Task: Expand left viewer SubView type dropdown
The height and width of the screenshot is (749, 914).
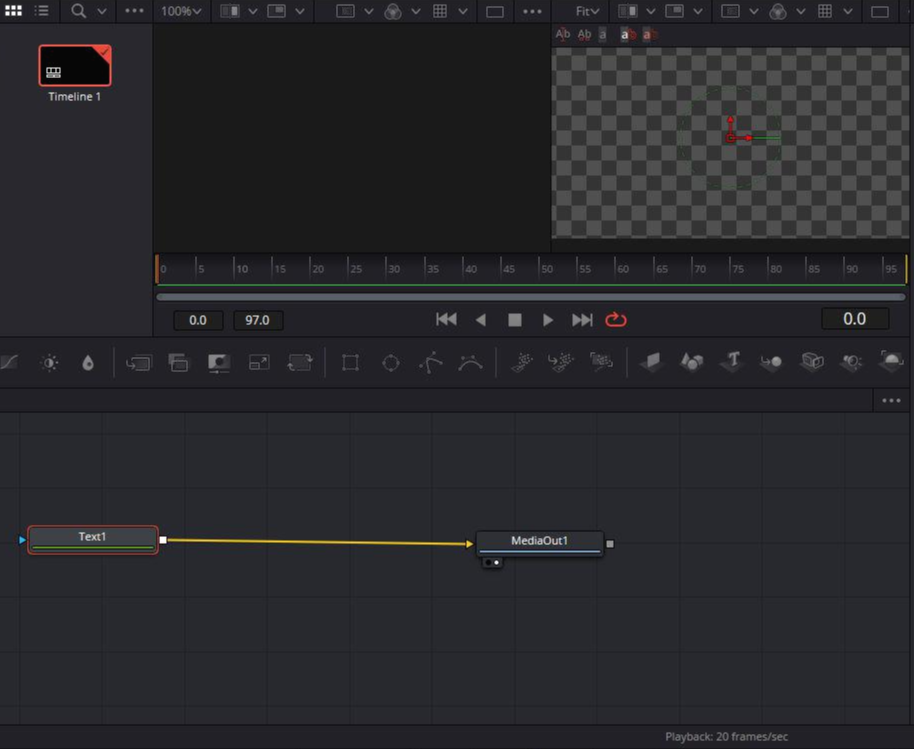Action: [300, 11]
